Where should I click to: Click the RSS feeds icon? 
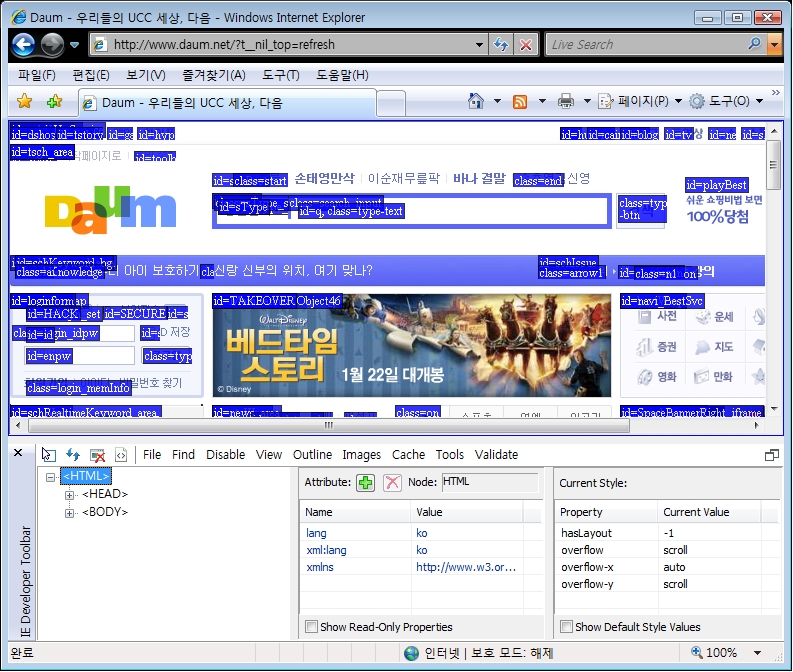[x=520, y=102]
